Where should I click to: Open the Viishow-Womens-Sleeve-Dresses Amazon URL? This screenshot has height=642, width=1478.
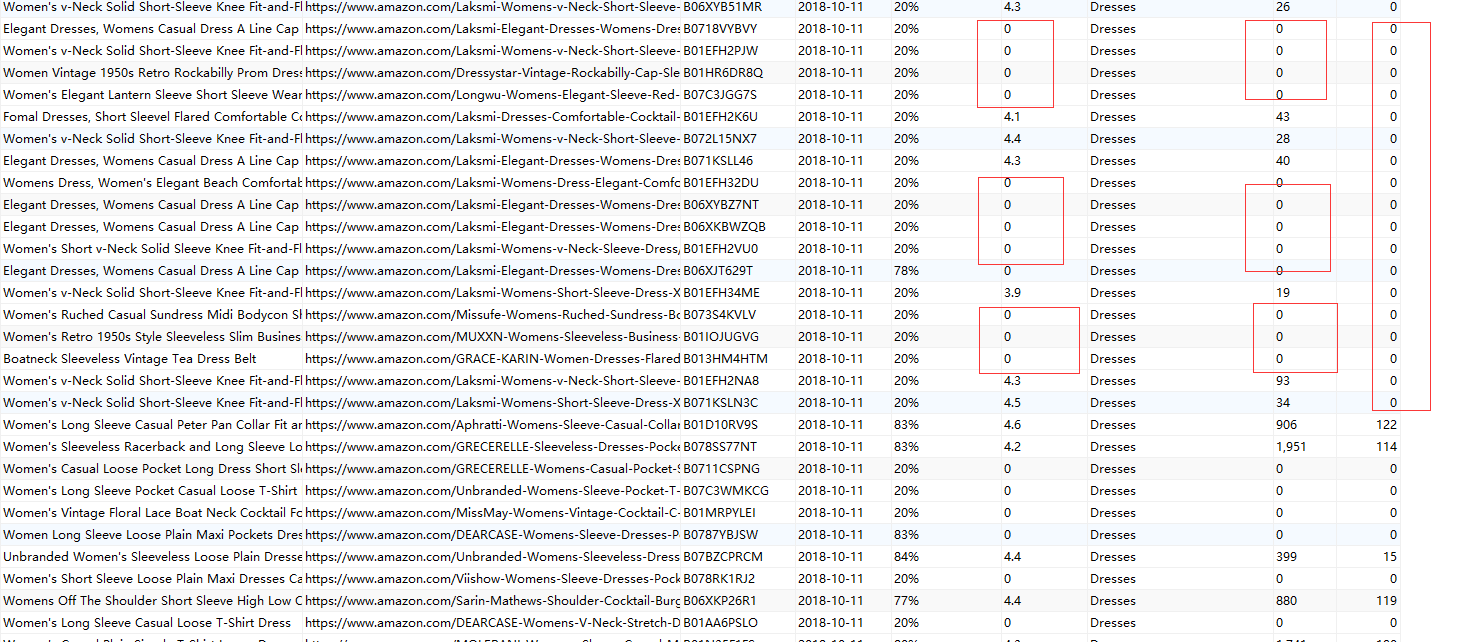(x=492, y=578)
